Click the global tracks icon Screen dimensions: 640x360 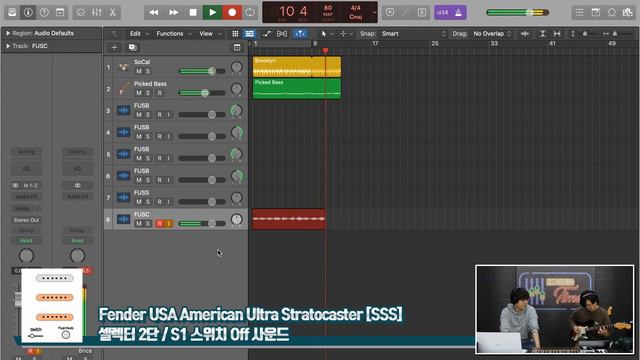pyautogui.click(x=237, y=47)
